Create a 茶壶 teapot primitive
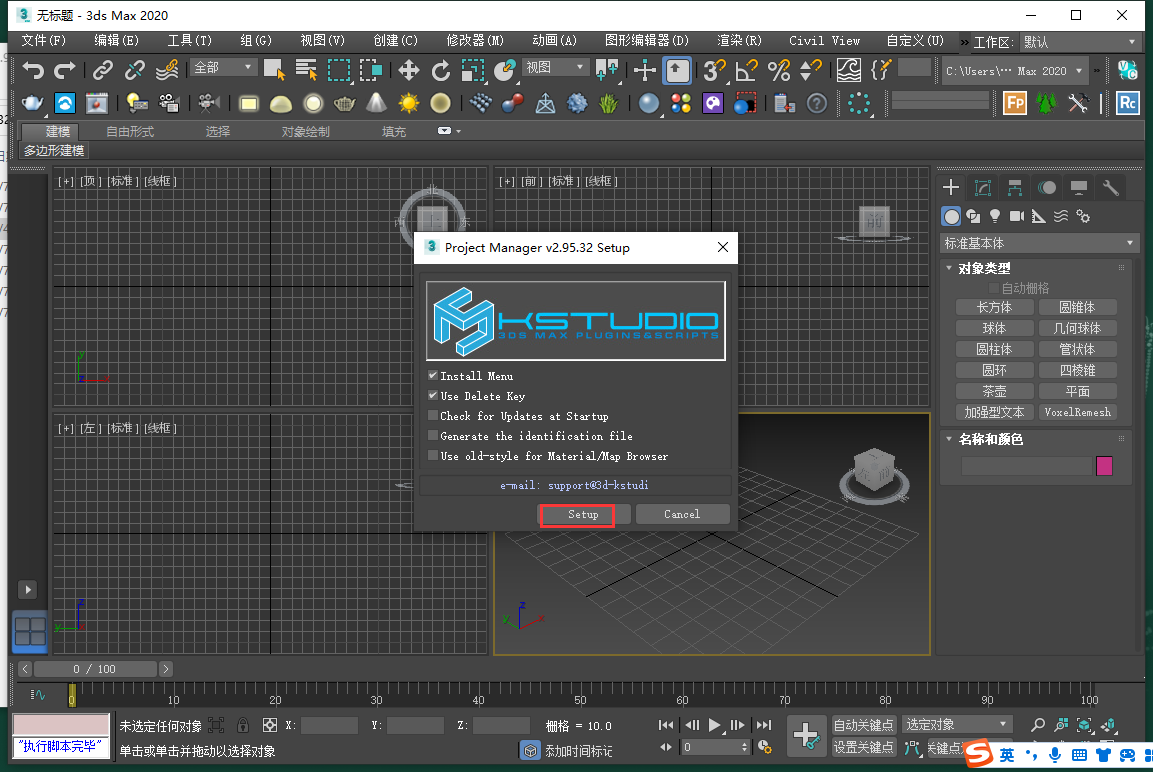Screen dimensions: 1153x772 coord(994,391)
